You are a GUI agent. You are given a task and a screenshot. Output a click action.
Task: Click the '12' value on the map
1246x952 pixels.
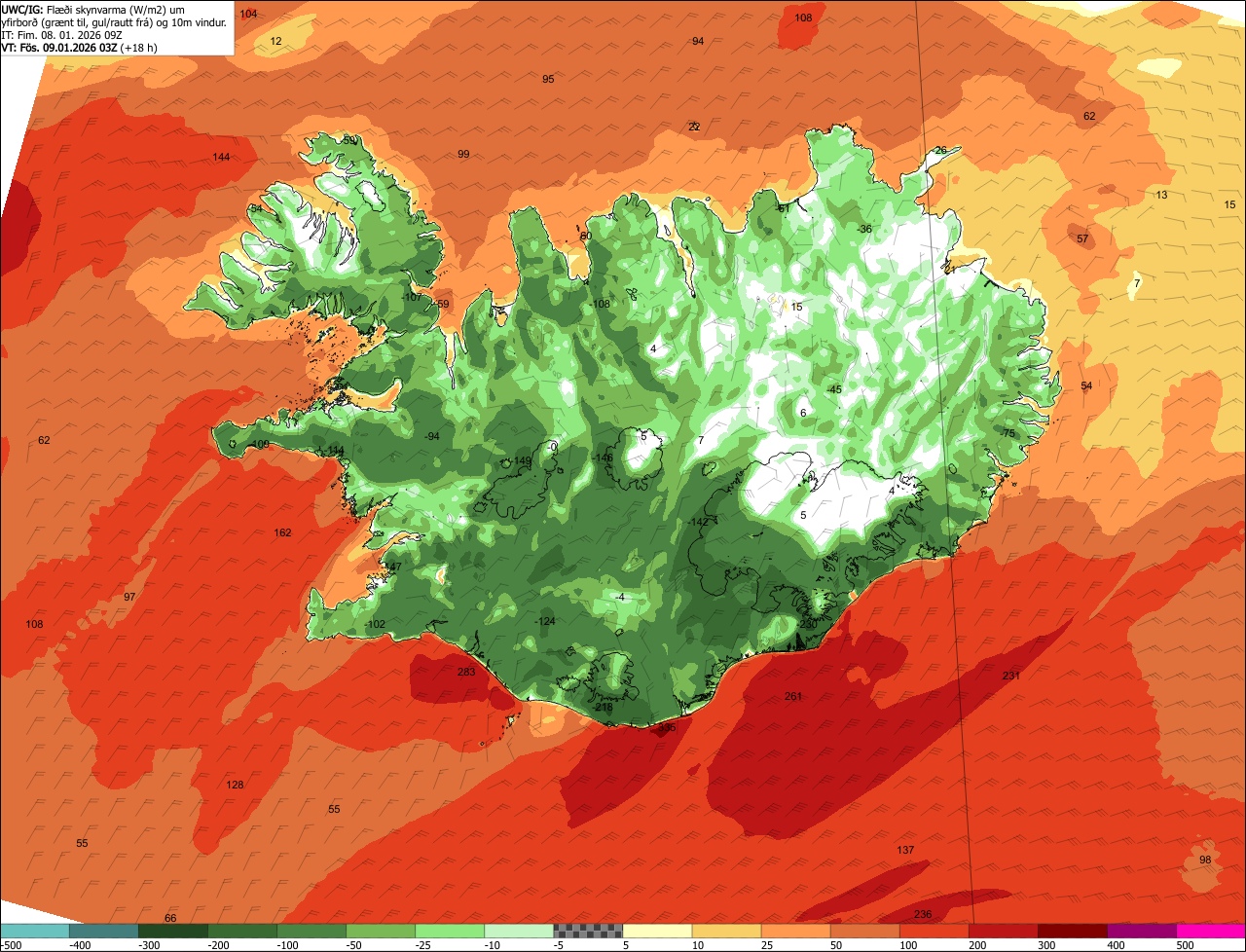coord(276,41)
